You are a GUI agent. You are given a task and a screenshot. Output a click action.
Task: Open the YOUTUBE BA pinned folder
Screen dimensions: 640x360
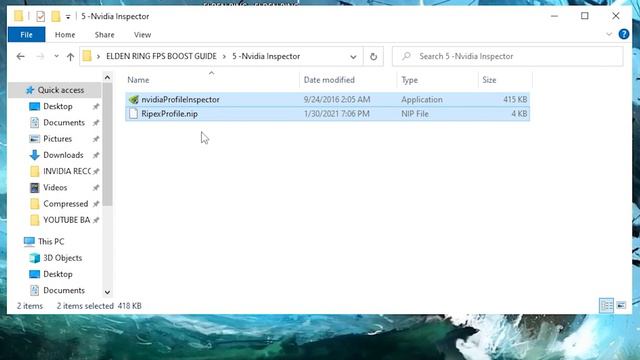[x=66, y=220]
